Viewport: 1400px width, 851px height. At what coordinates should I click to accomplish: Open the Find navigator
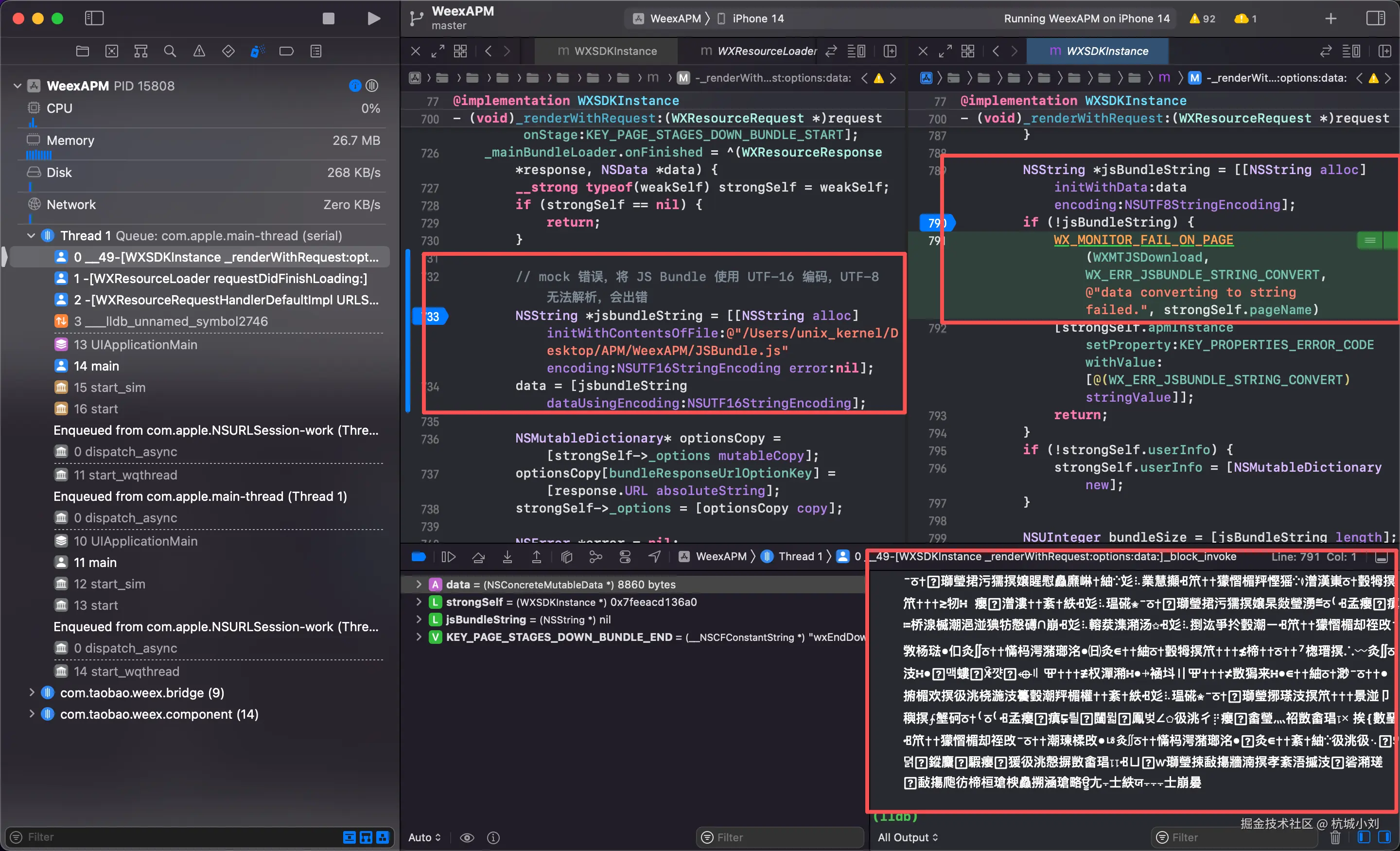coord(170,51)
